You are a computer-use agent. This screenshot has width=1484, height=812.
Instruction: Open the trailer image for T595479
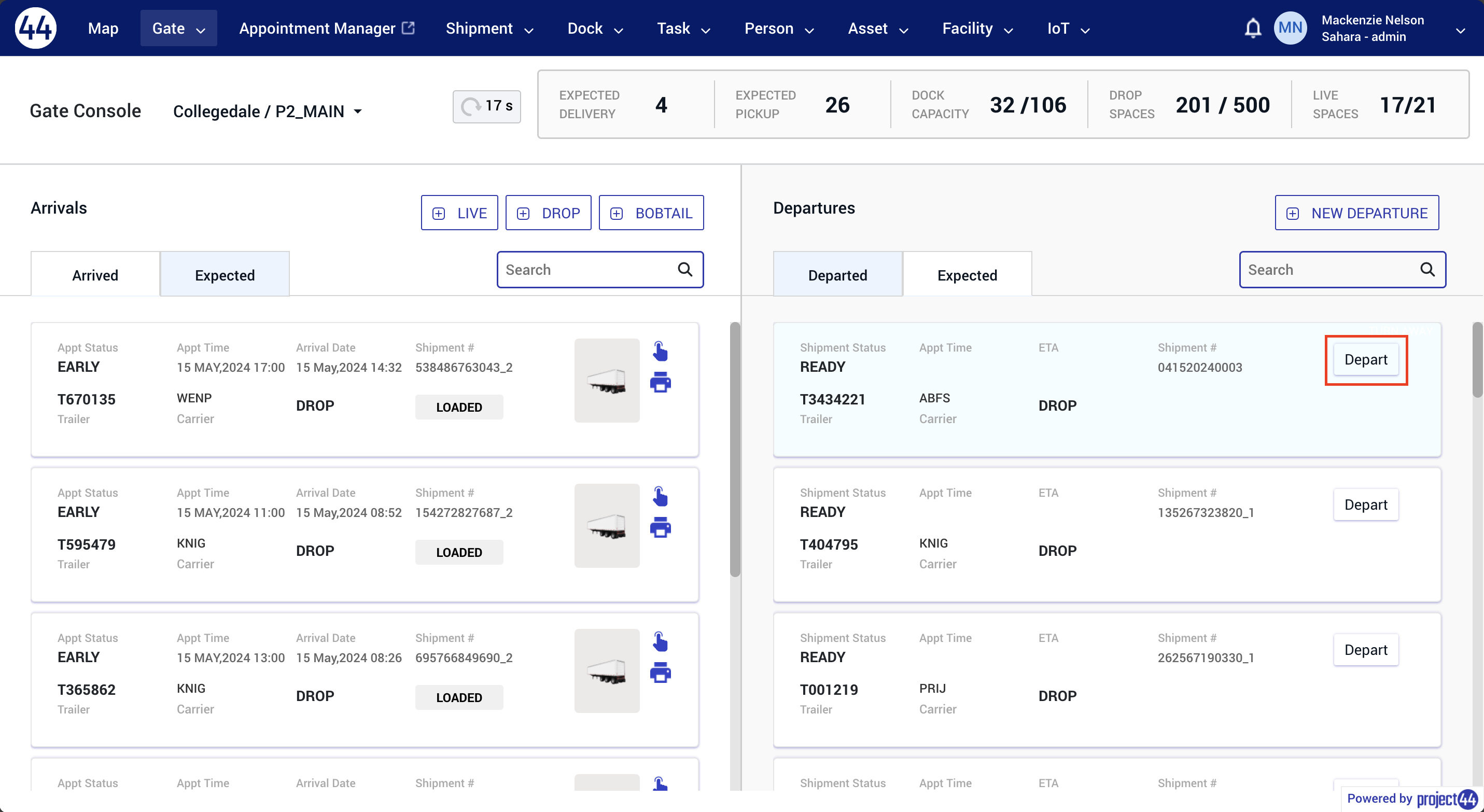coord(607,526)
